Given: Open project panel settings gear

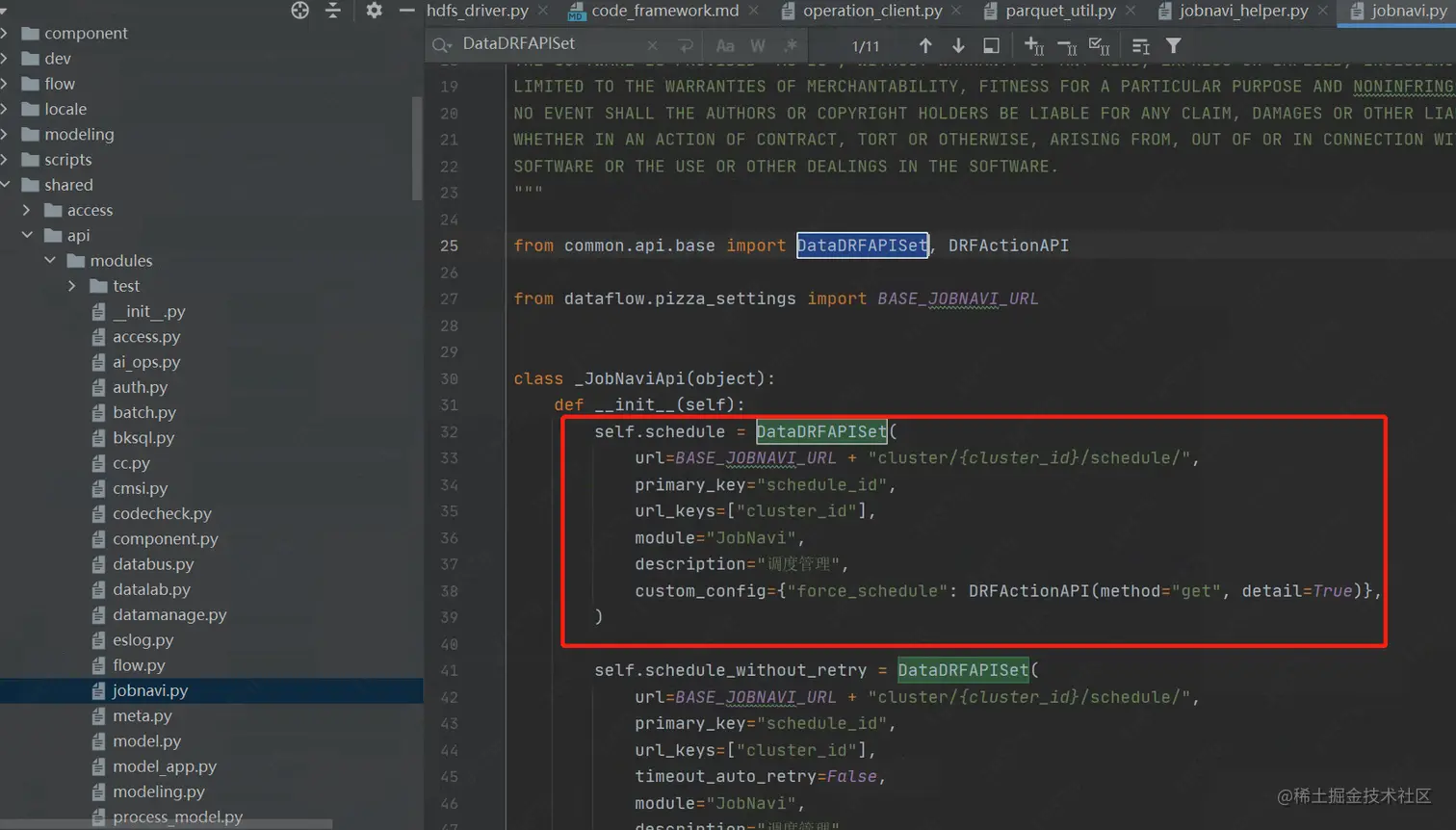Looking at the screenshot, I should click(374, 11).
